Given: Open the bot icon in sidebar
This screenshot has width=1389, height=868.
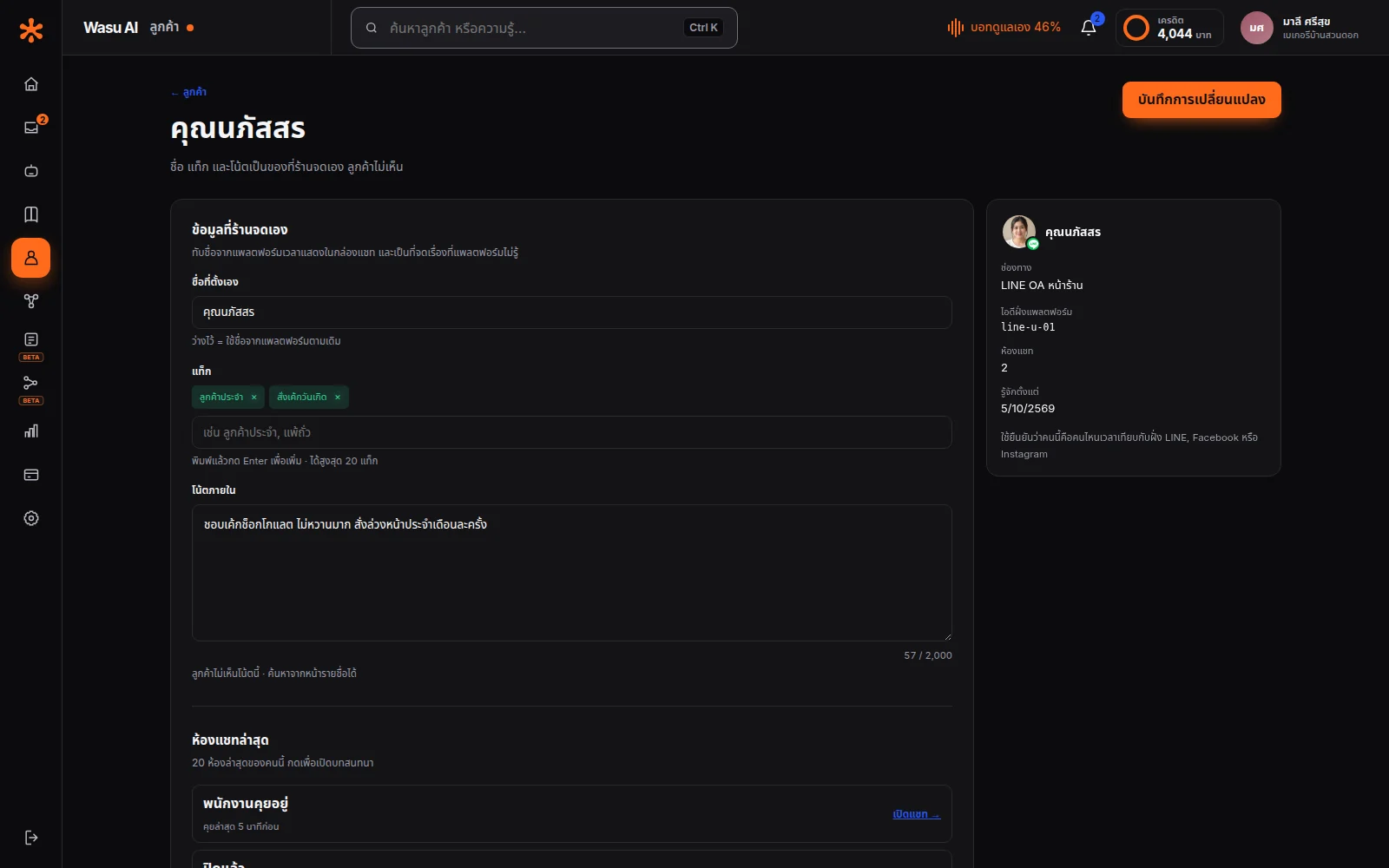Looking at the screenshot, I should pyautogui.click(x=31, y=171).
